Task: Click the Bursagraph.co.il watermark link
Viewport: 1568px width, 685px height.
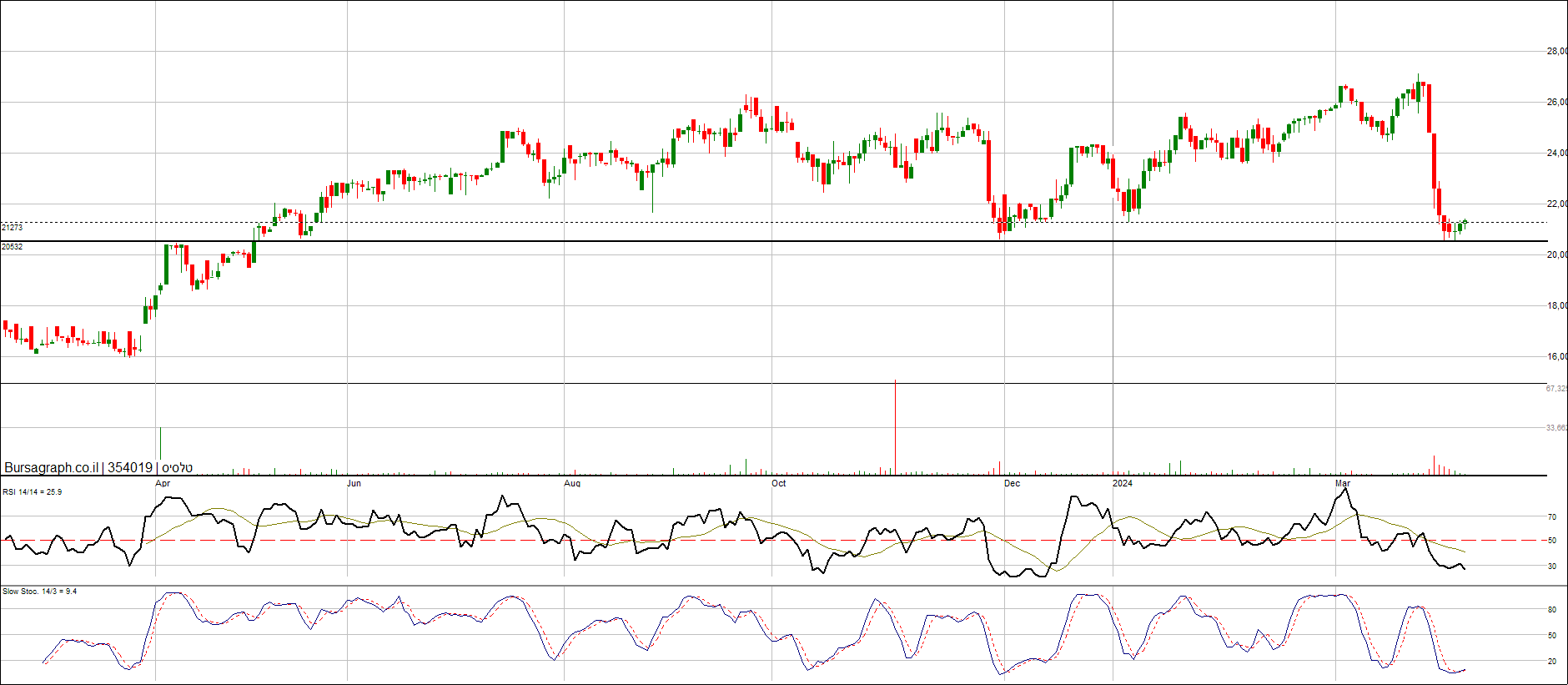Action: (x=51, y=468)
